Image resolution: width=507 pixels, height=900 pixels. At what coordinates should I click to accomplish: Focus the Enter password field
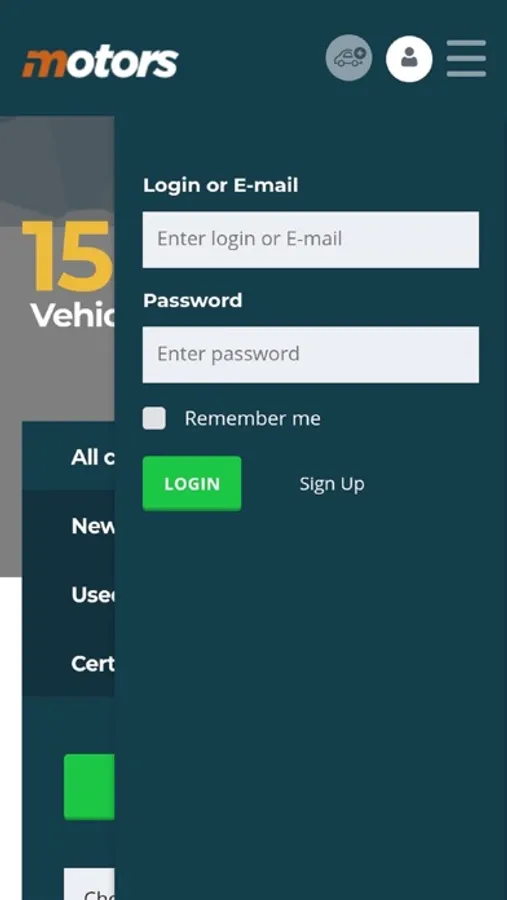[x=311, y=354]
